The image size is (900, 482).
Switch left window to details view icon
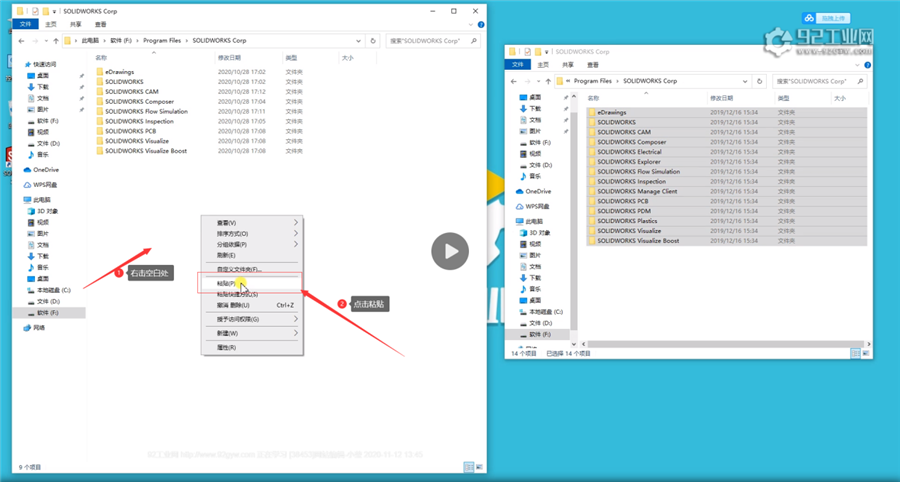coord(468,467)
